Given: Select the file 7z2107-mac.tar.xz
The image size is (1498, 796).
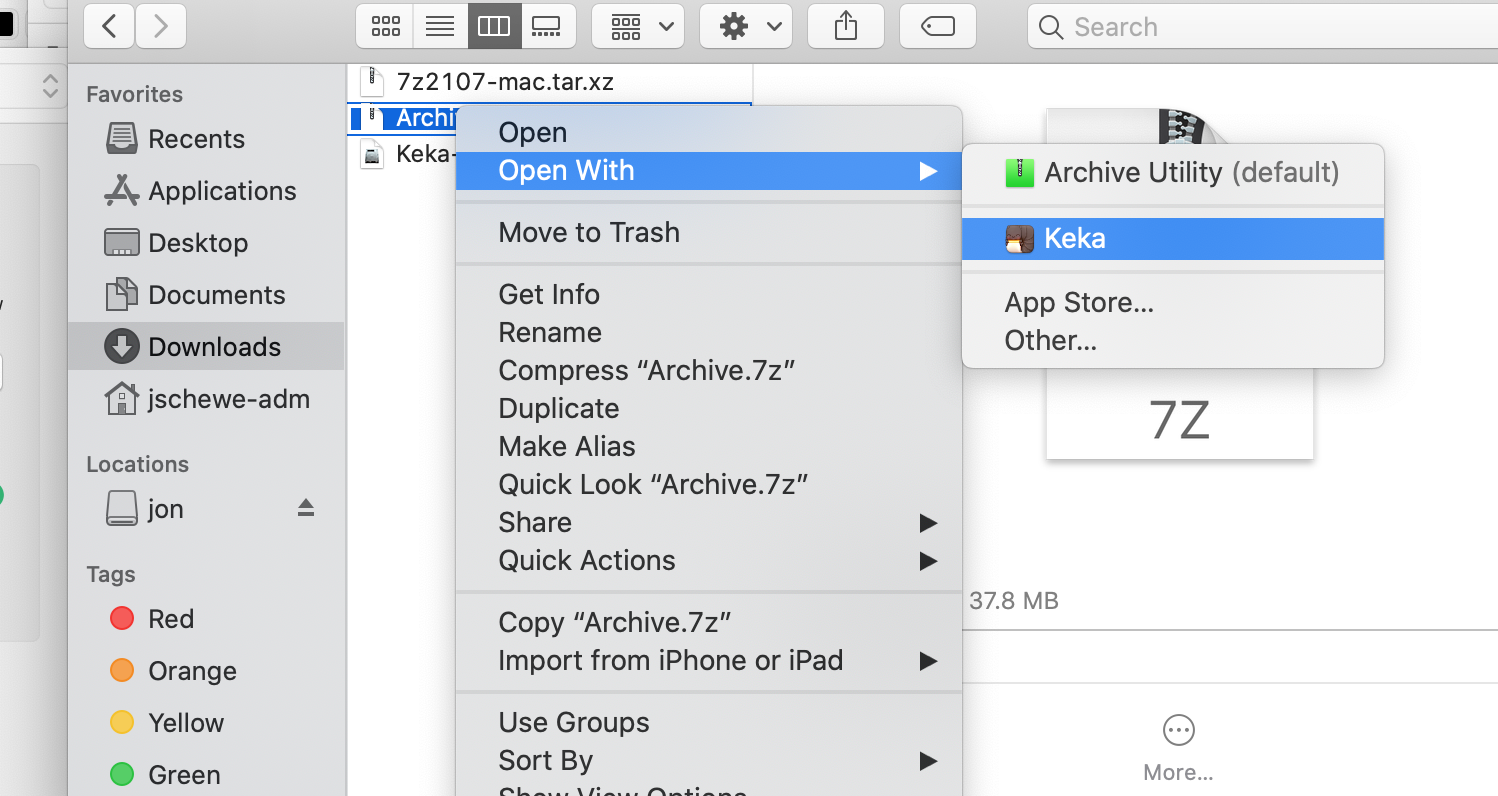Looking at the screenshot, I should (x=505, y=81).
